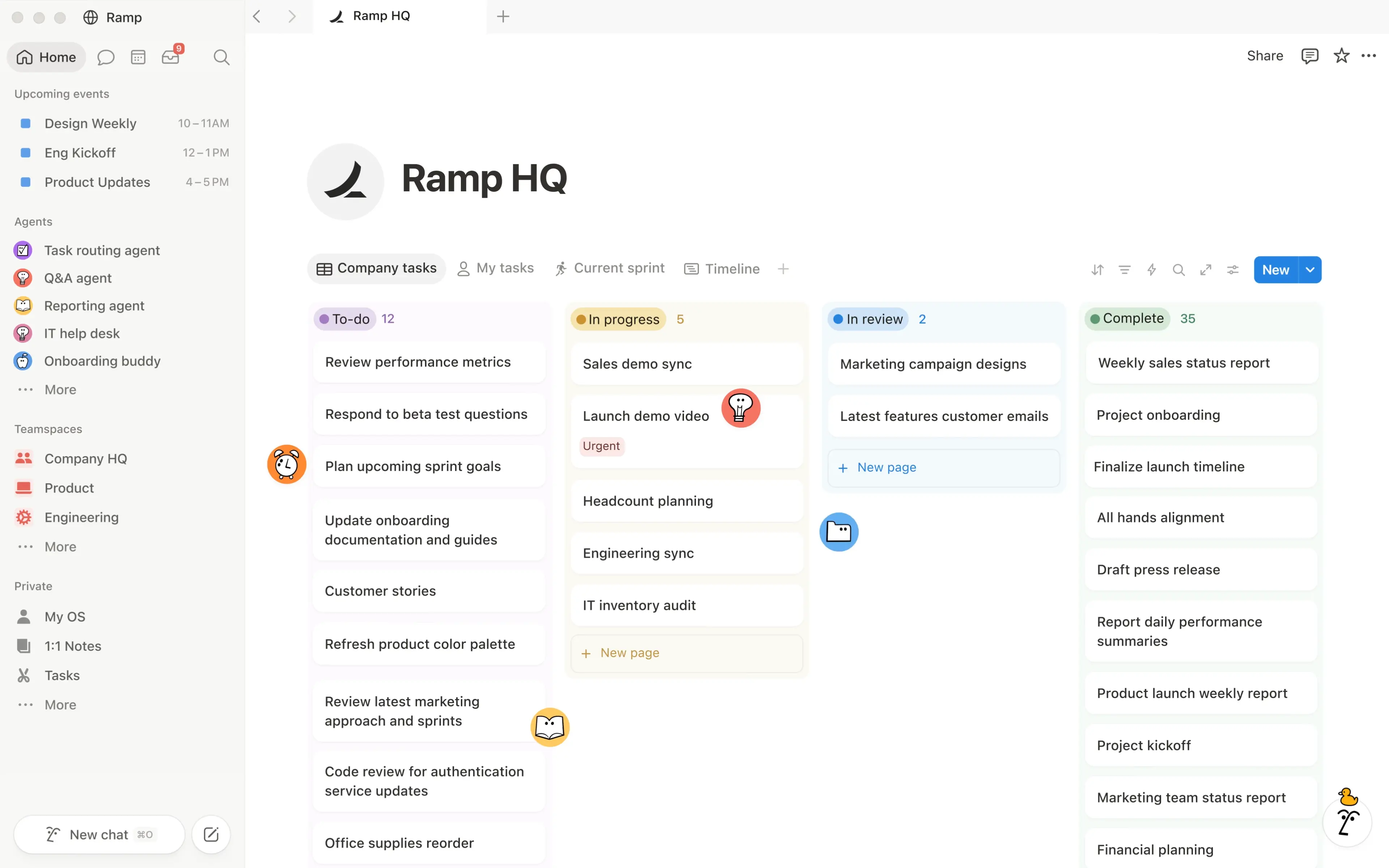Click the sort arrows icon in database toolbar
The width and height of the screenshot is (1389, 868).
point(1097,270)
